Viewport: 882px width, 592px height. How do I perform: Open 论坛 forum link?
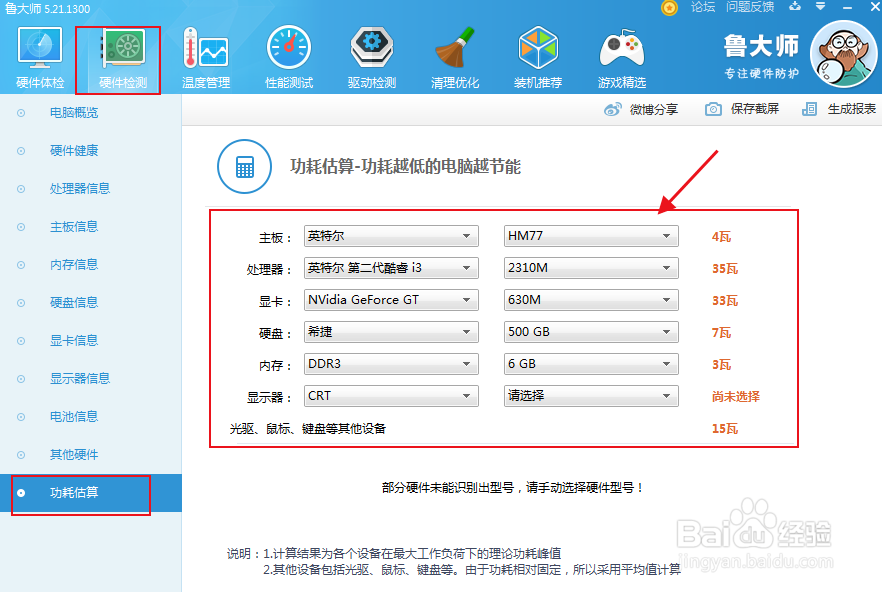click(x=703, y=7)
